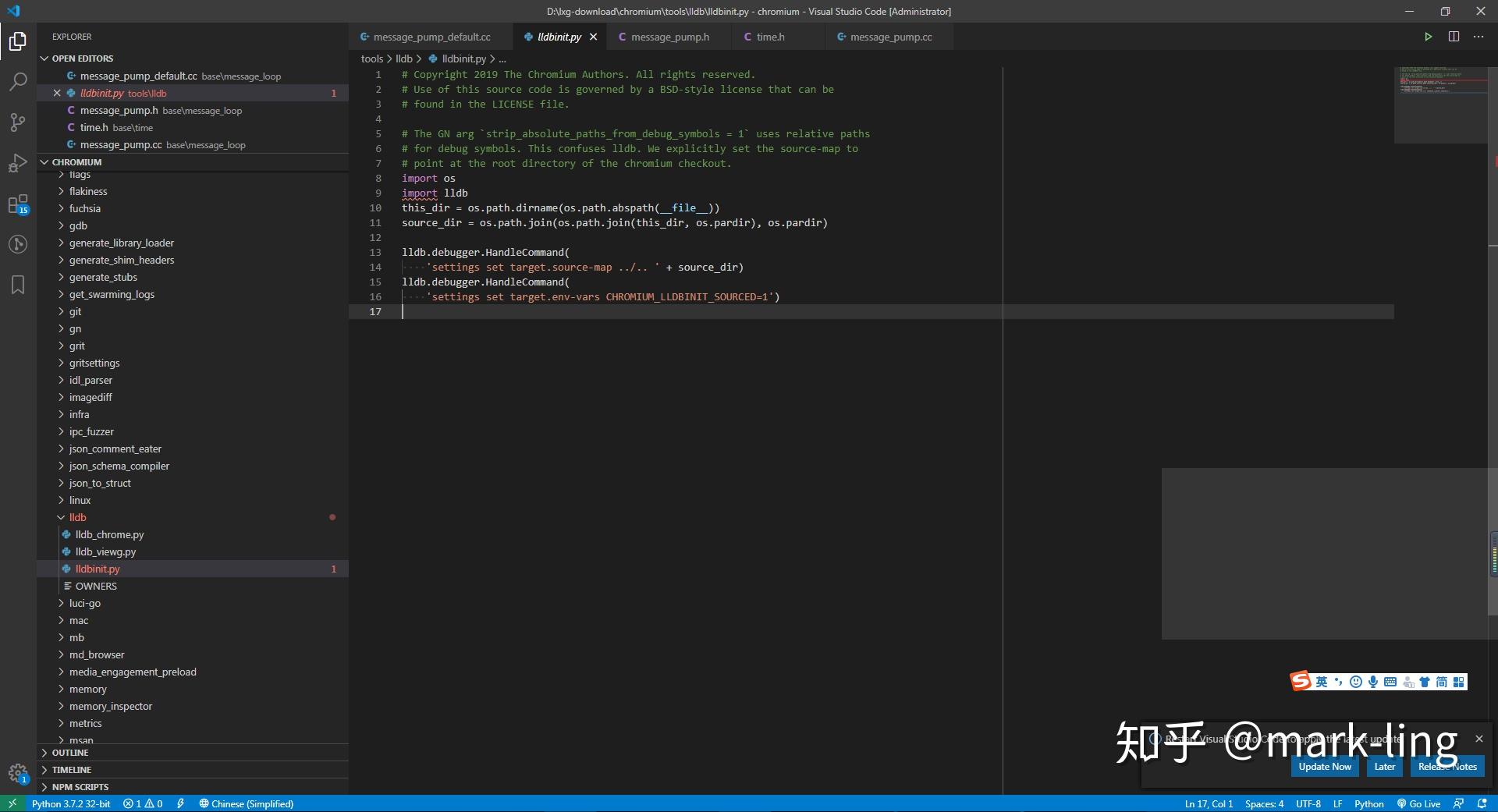The width and height of the screenshot is (1498, 812).
Task: Switch to the message_pump.h tab
Action: pos(669,37)
